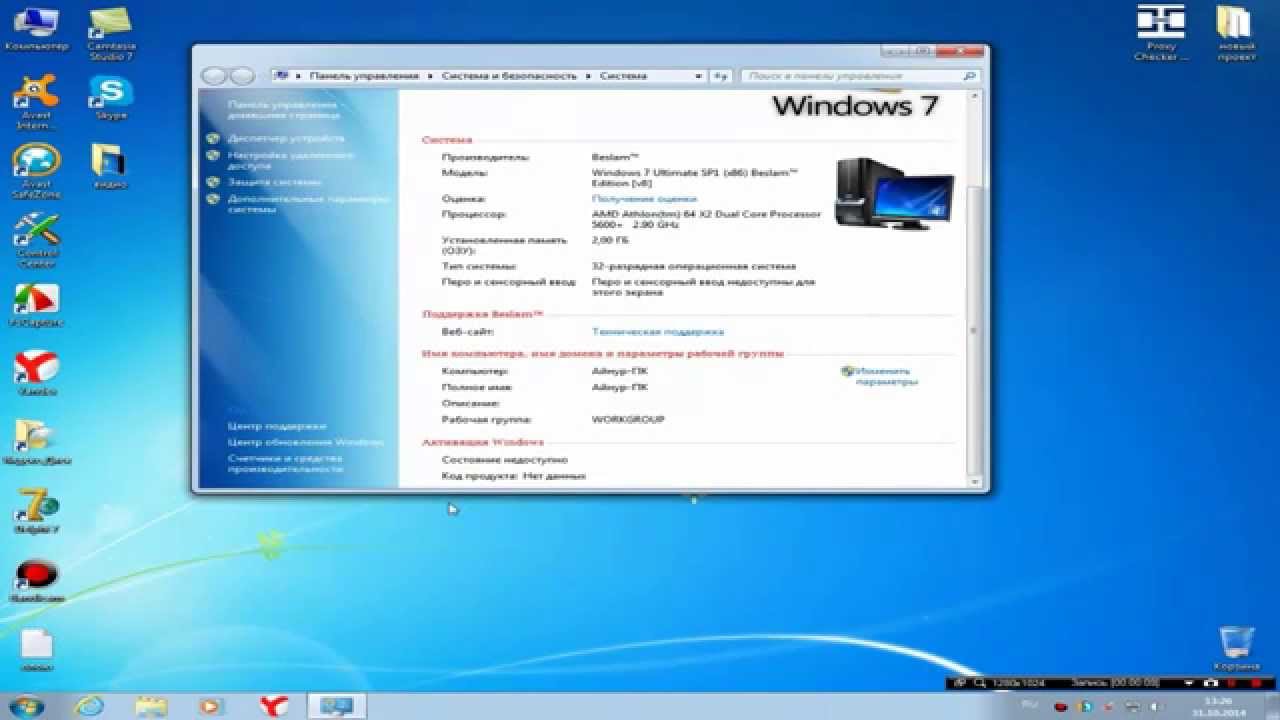Open Yandex from the taskbar
The height and width of the screenshot is (720, 1280).
click(273, 706)
